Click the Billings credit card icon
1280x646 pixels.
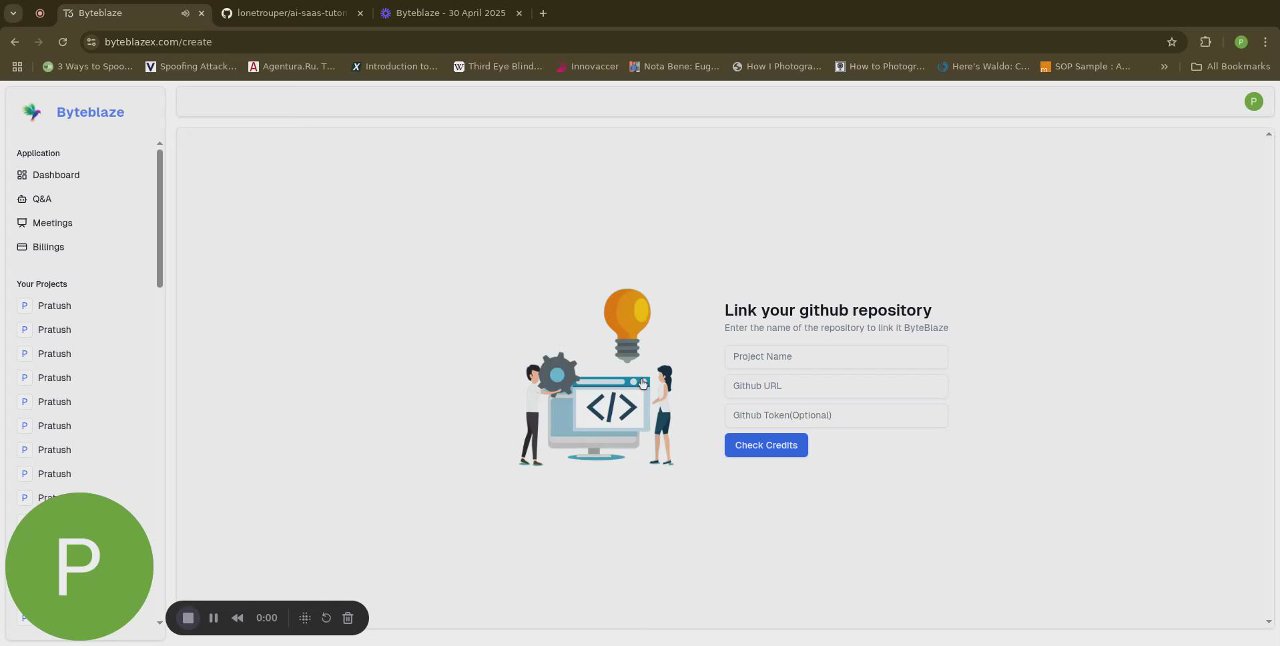(22, 247)
